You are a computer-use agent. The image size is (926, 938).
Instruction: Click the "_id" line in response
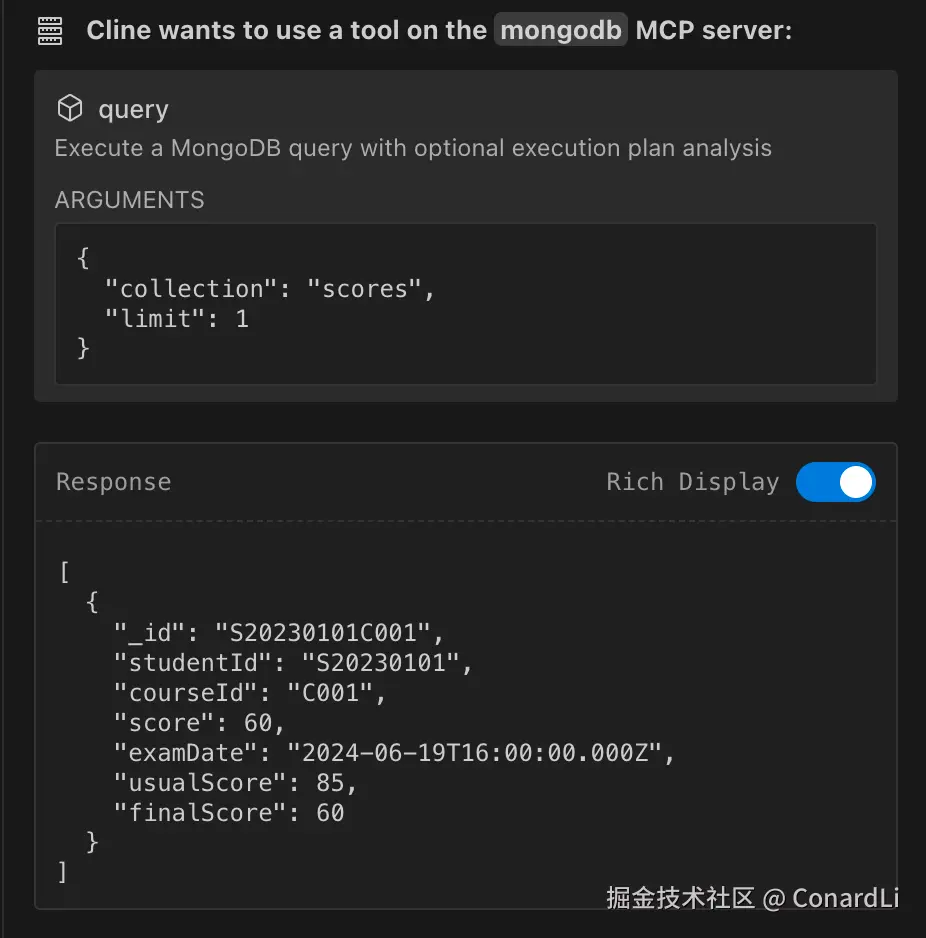pos(278,632)
